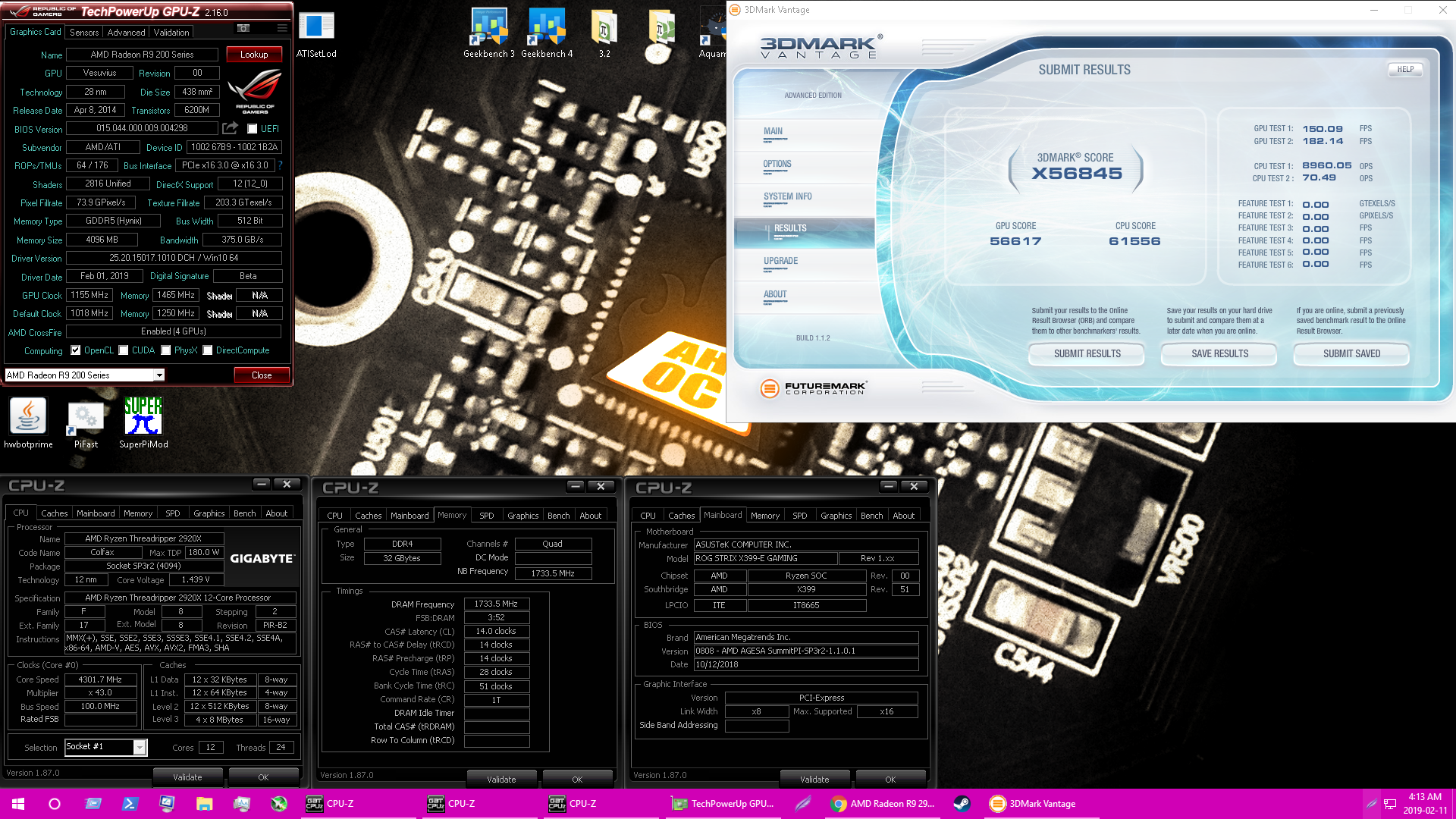Click the Close button in GPU-Z
The image size is (1456, 819).
coord(262,375)
